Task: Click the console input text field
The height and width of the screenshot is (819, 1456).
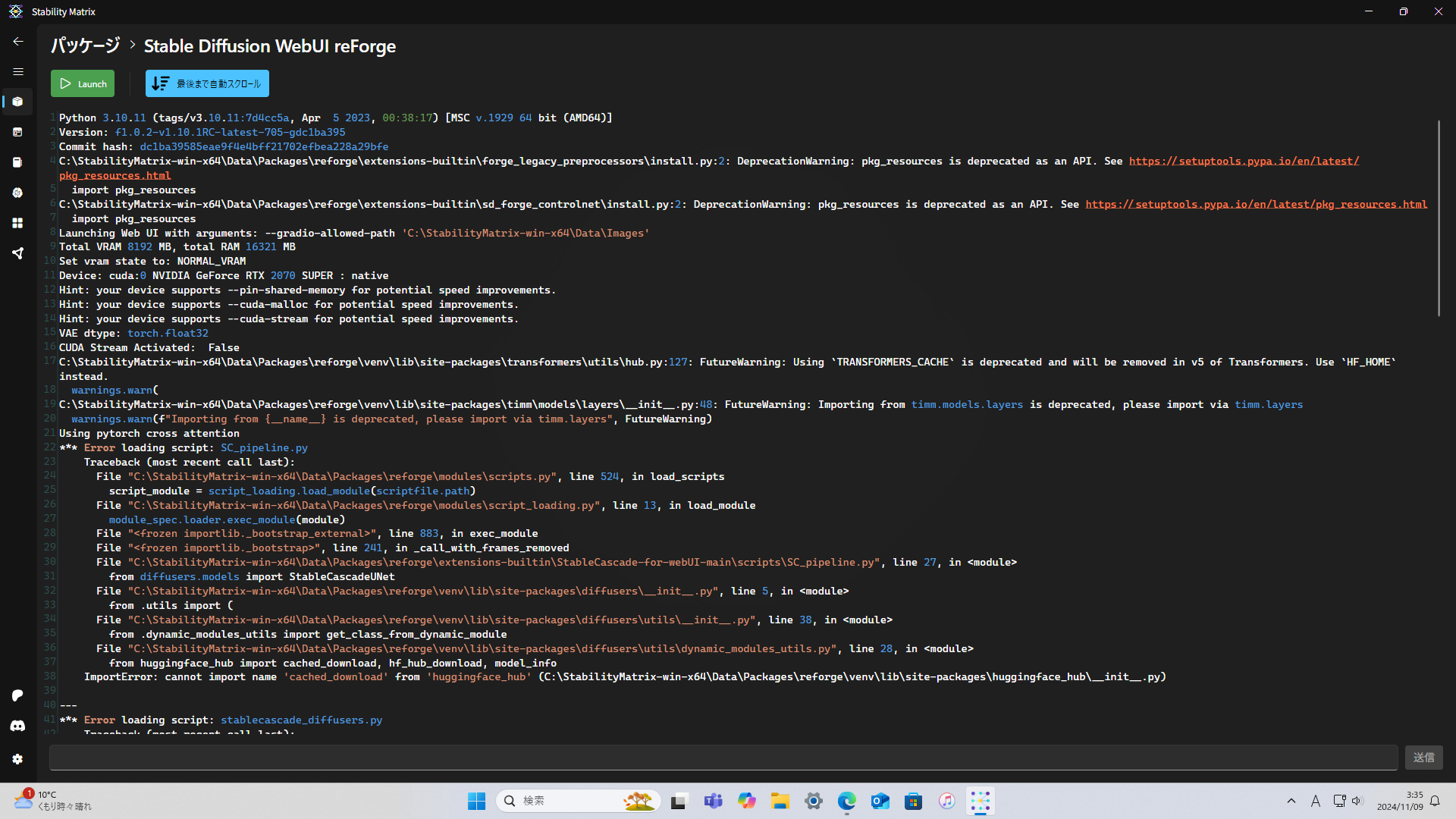Action: 723,757
